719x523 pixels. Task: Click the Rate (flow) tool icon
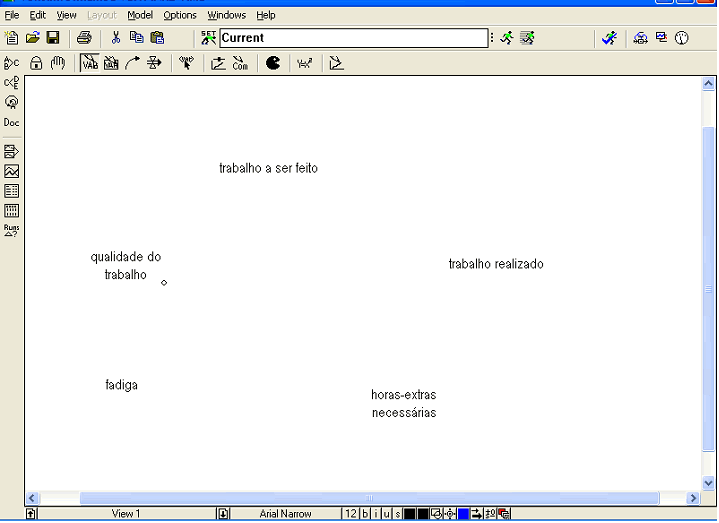click(154, 63)
